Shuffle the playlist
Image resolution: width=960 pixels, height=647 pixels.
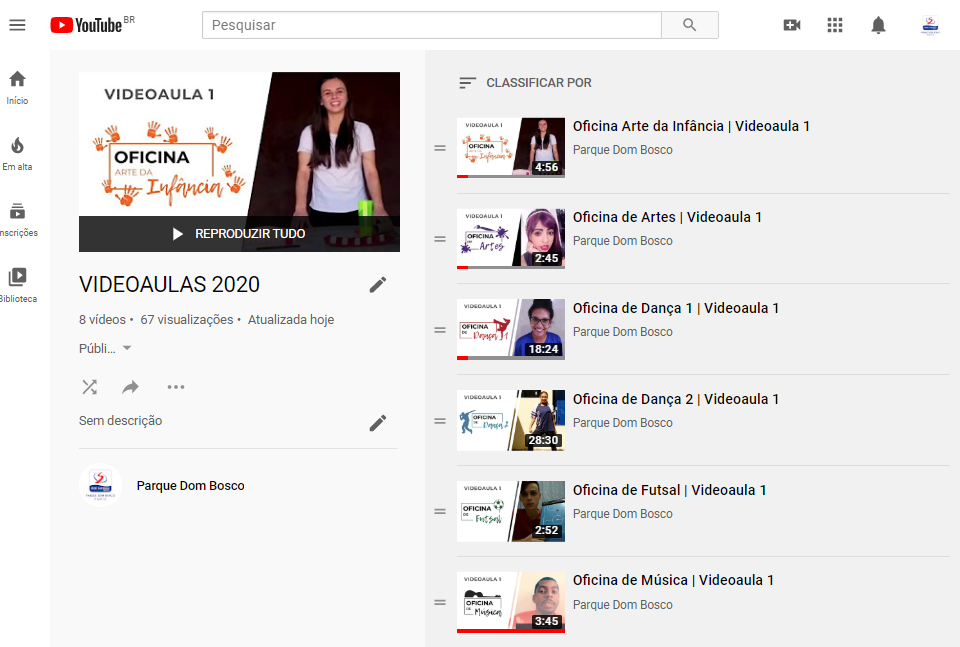89,387
